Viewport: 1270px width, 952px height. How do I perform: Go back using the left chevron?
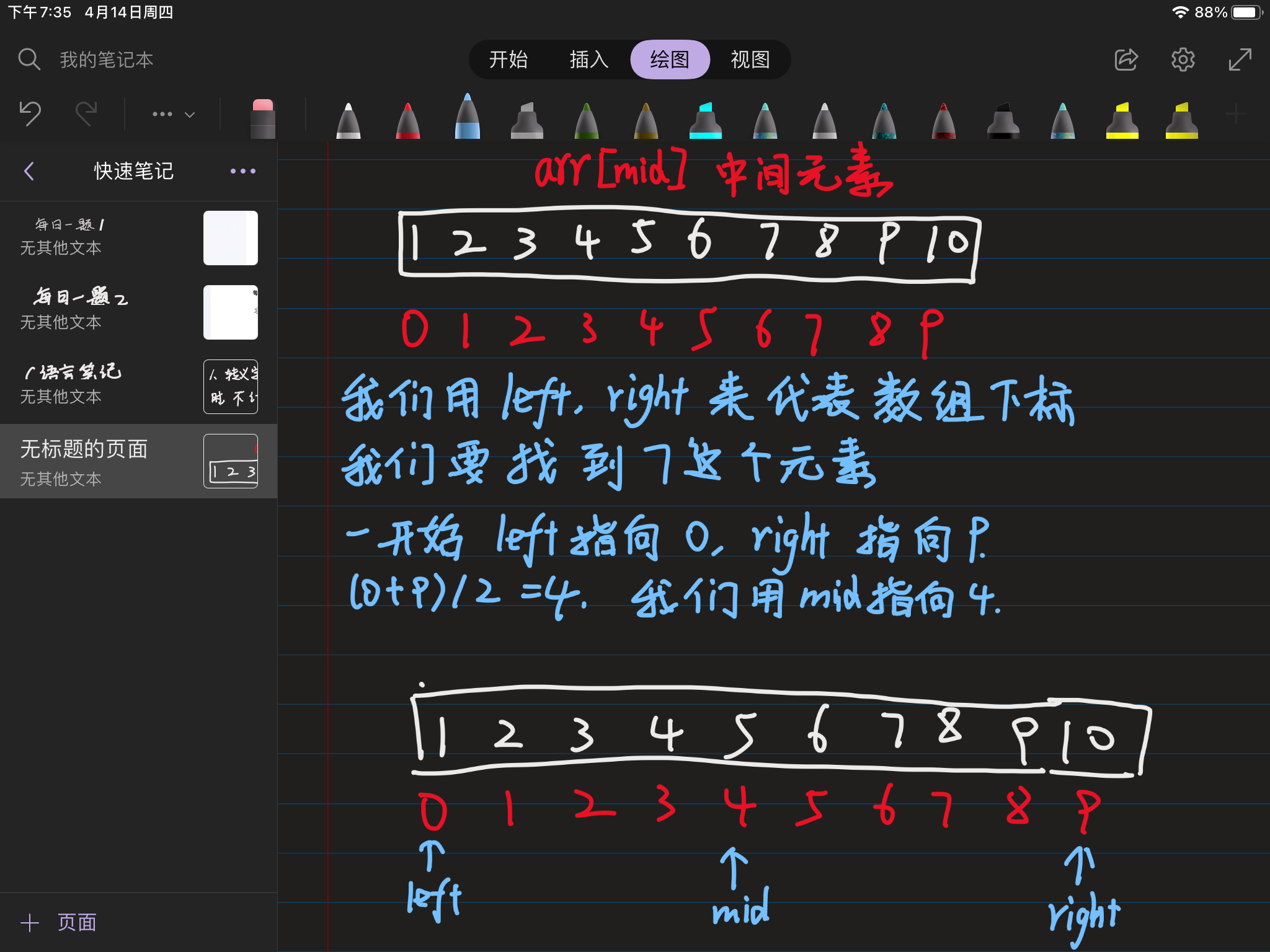tap(29, 171)
